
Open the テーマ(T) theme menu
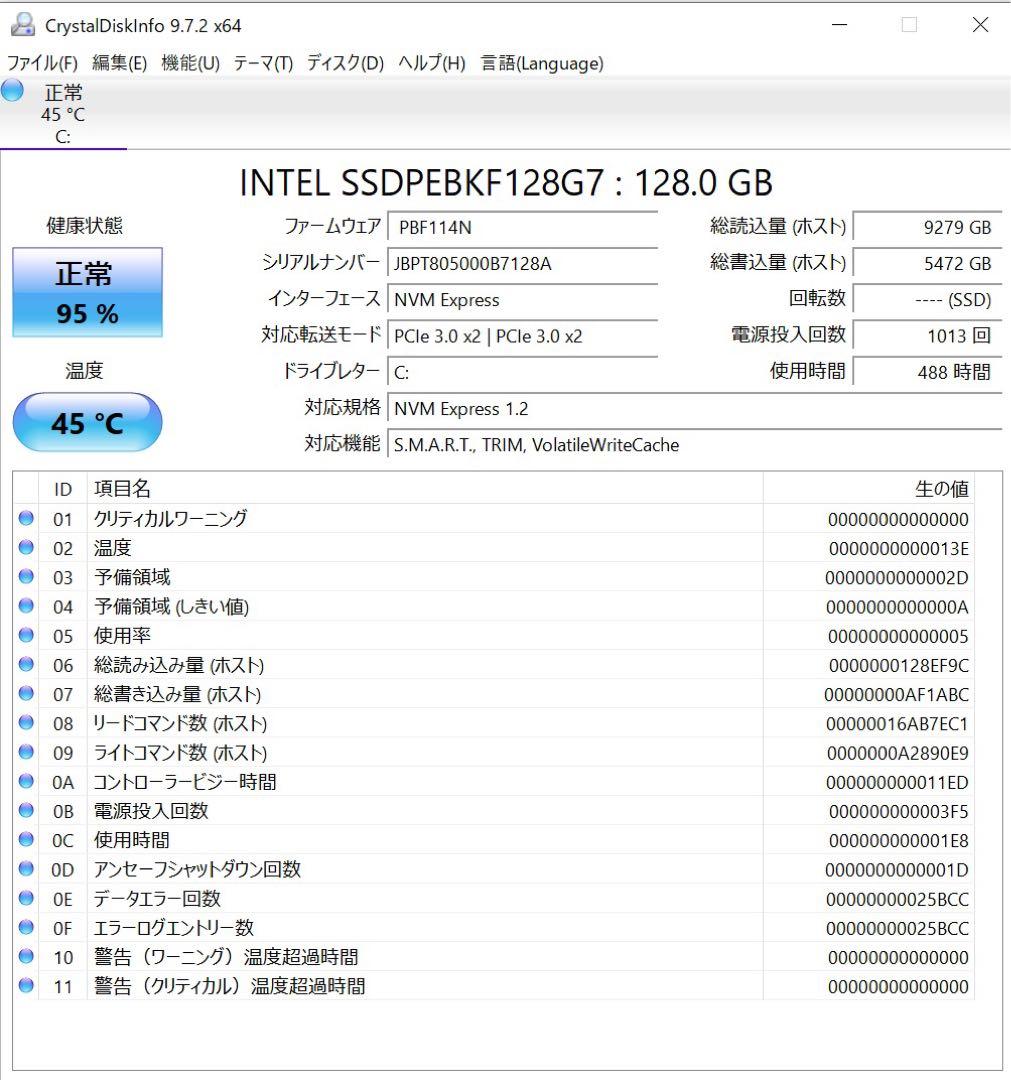[262, 63]
